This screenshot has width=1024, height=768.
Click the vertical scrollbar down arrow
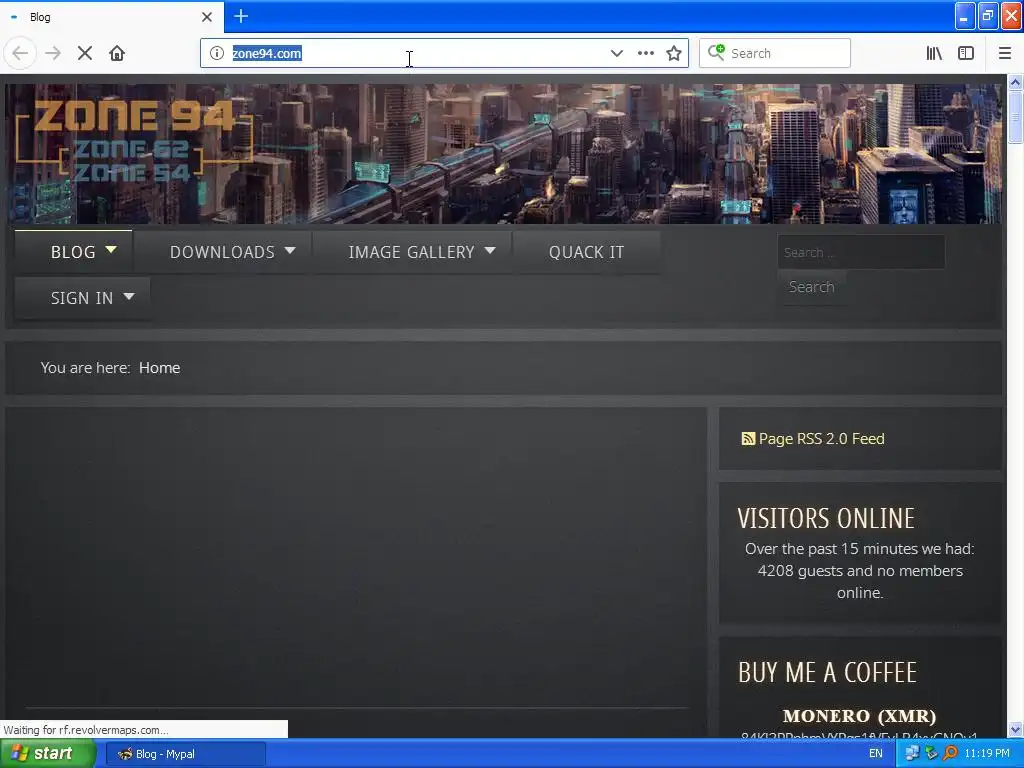pos(1015,729)
